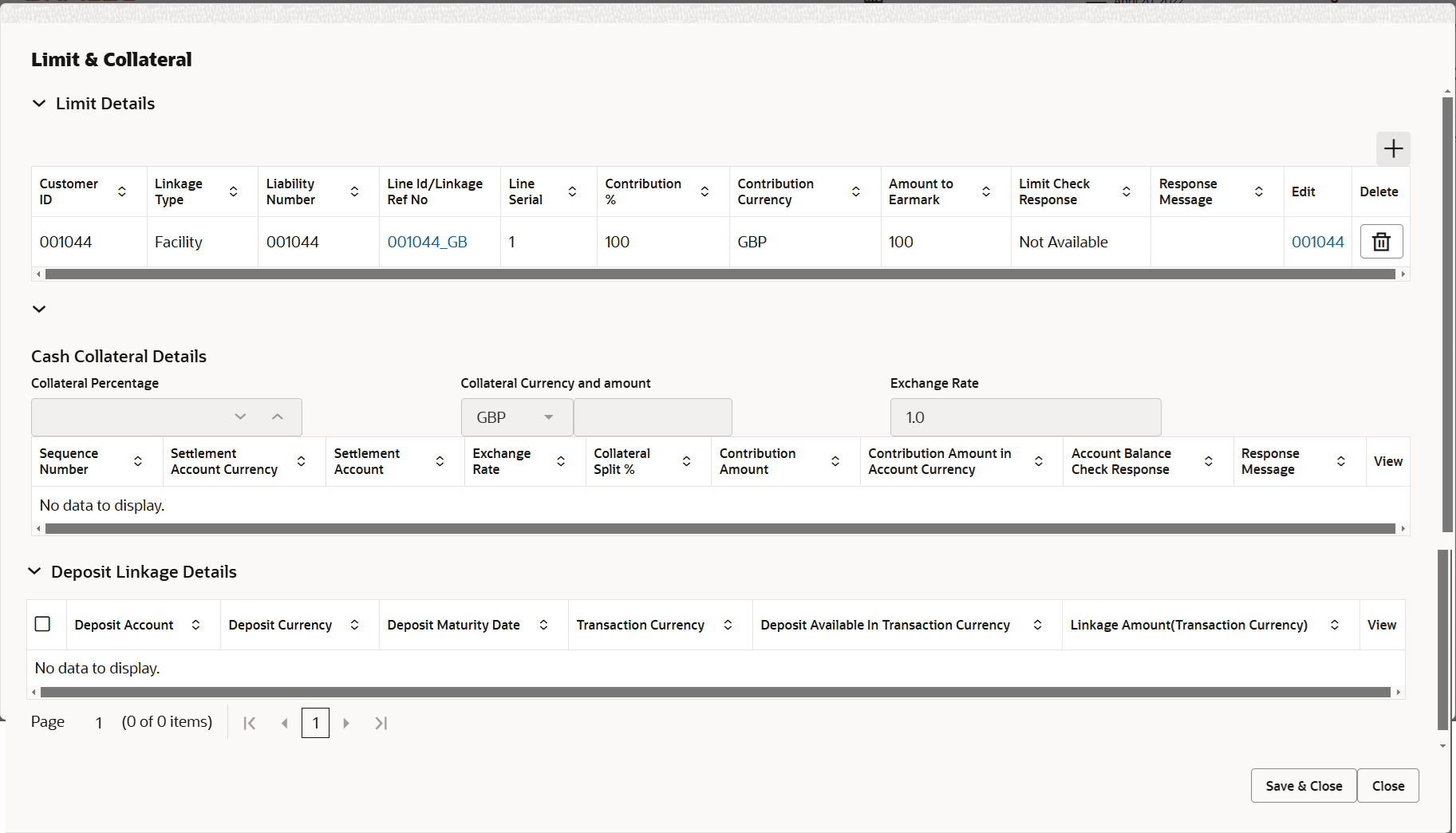The width and height of the screenshot is (1456, 833).
Task: Edit the limit via the 001044 link
Action: click(1318, 241)
